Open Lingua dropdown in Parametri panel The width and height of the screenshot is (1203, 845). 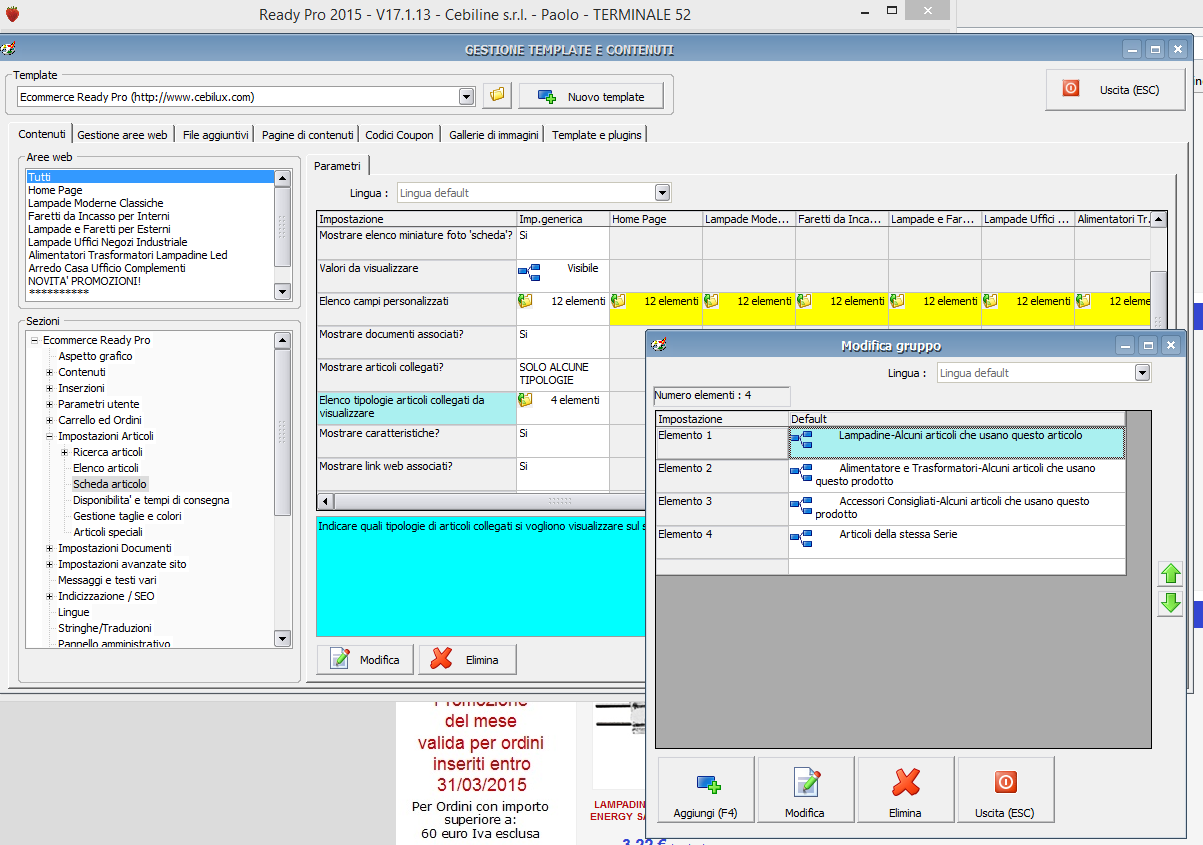coord(662,193)
